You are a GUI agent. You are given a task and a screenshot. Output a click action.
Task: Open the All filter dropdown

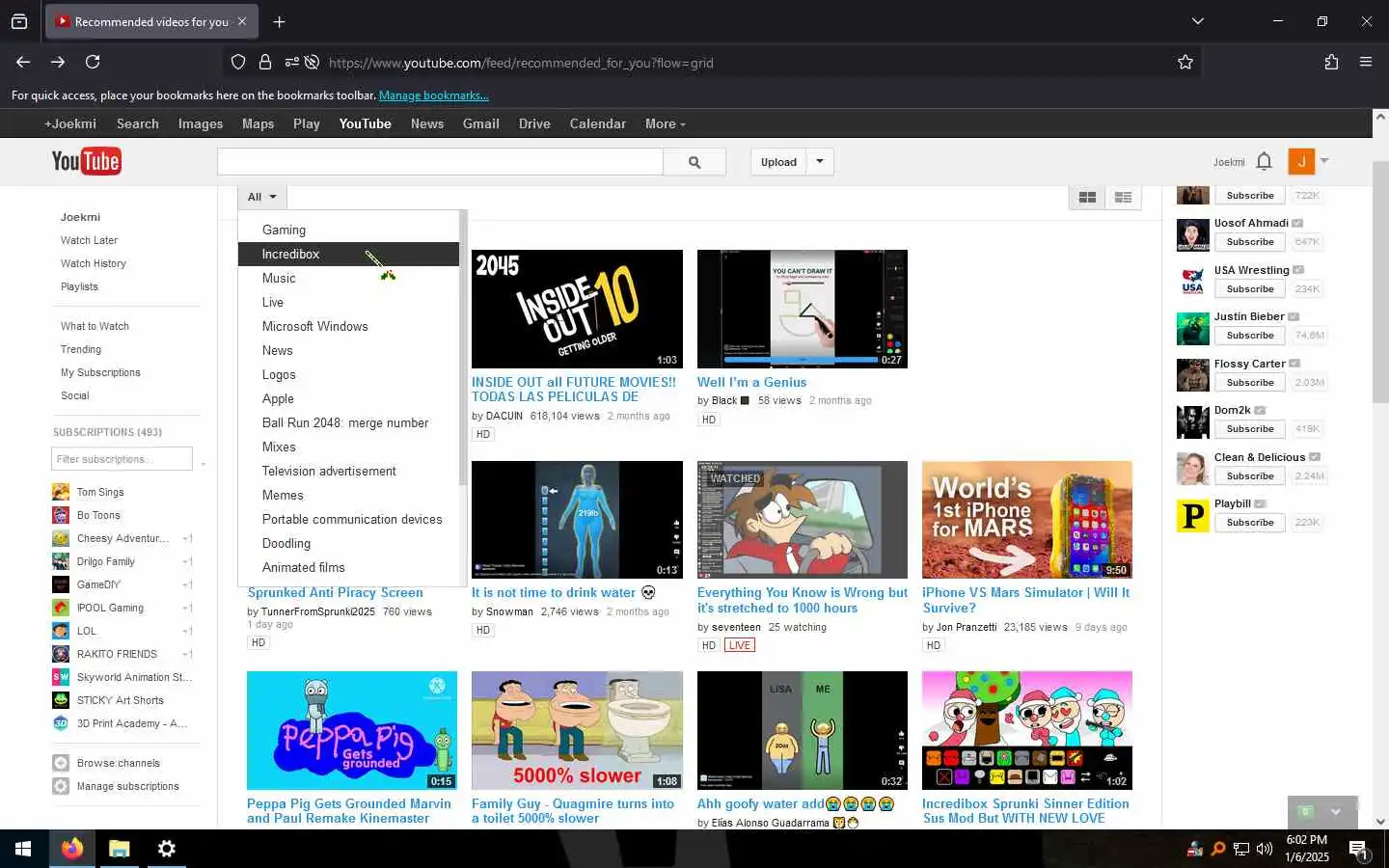262,197
